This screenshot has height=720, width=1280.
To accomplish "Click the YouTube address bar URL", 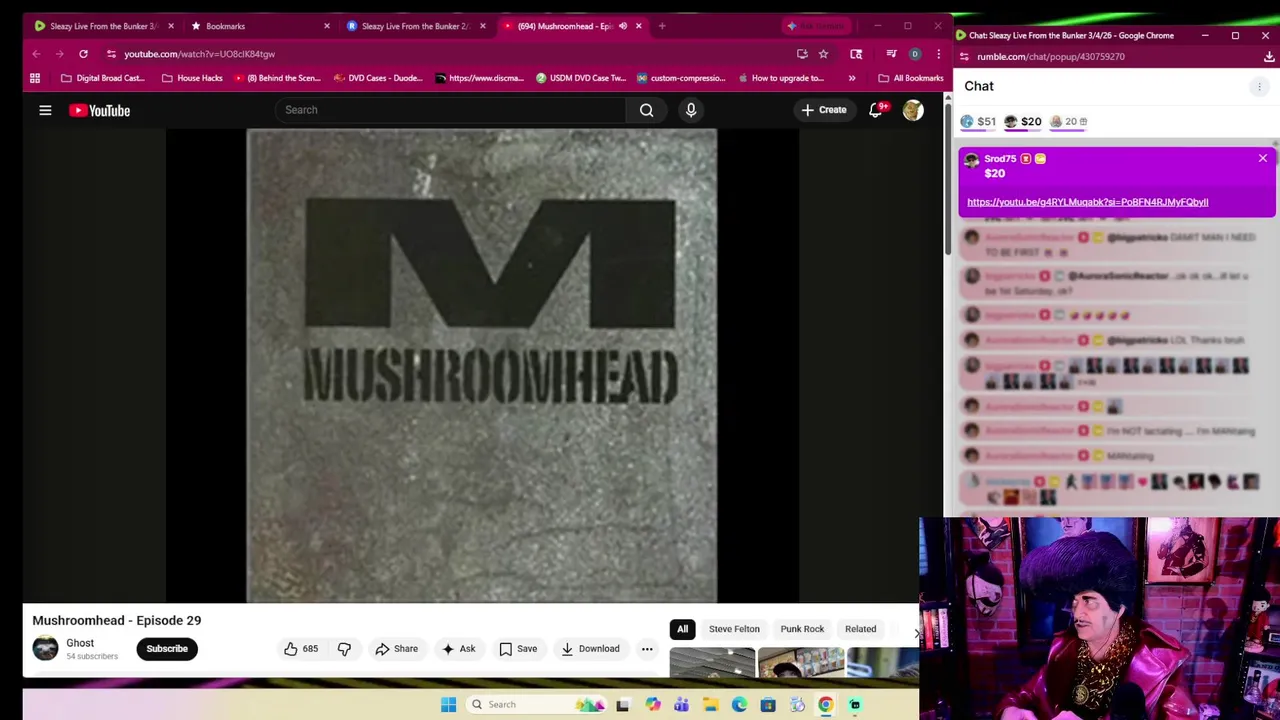I will [x=199, y=54].
